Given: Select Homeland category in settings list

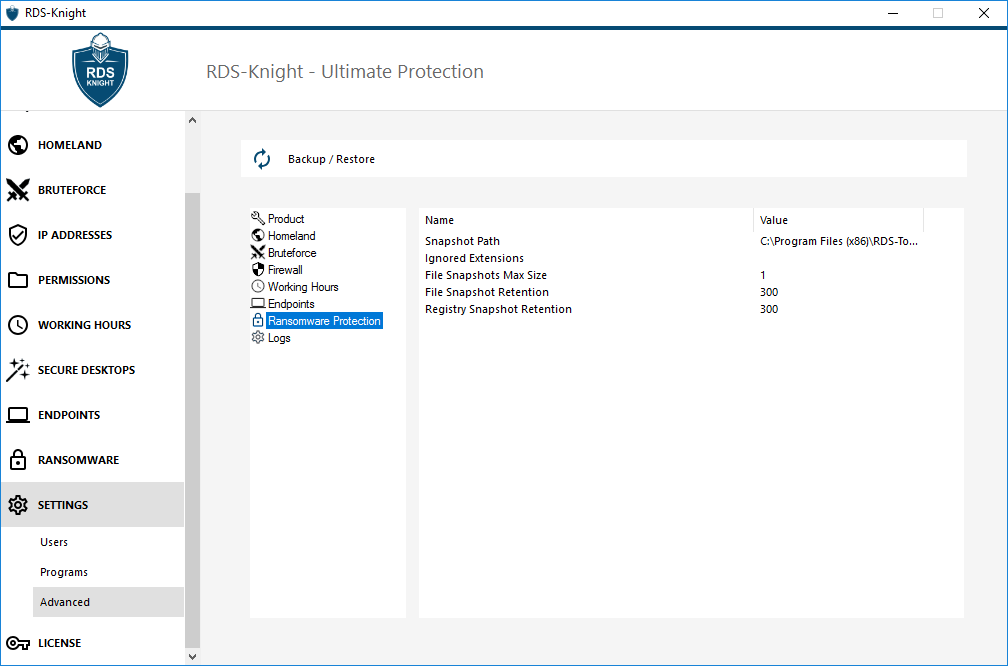Looking at the screenshot, I should pos(291,235).
